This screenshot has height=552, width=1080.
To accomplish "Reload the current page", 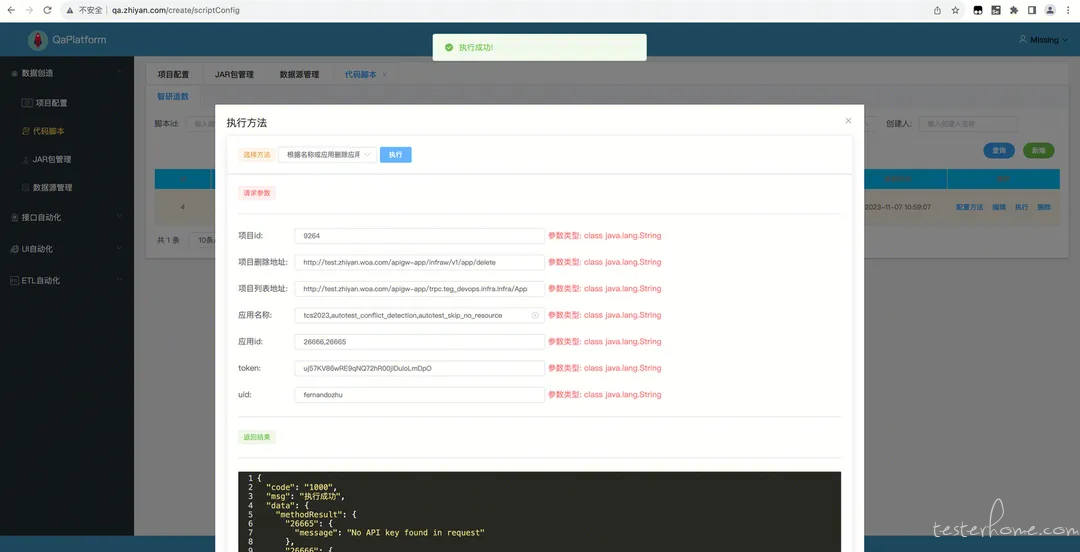I will click(47, 10).
